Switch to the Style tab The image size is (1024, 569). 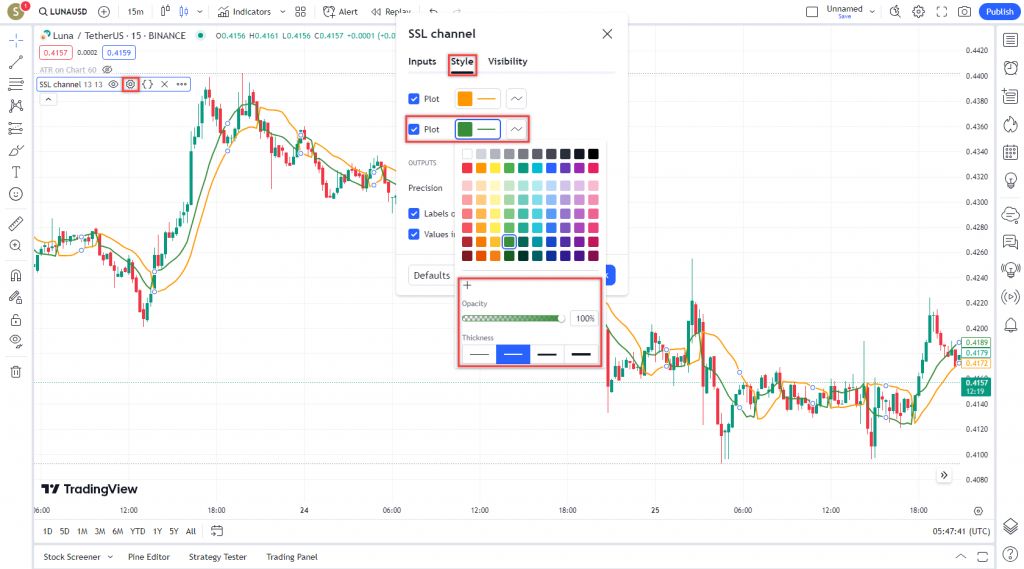[x=462, y=61]
